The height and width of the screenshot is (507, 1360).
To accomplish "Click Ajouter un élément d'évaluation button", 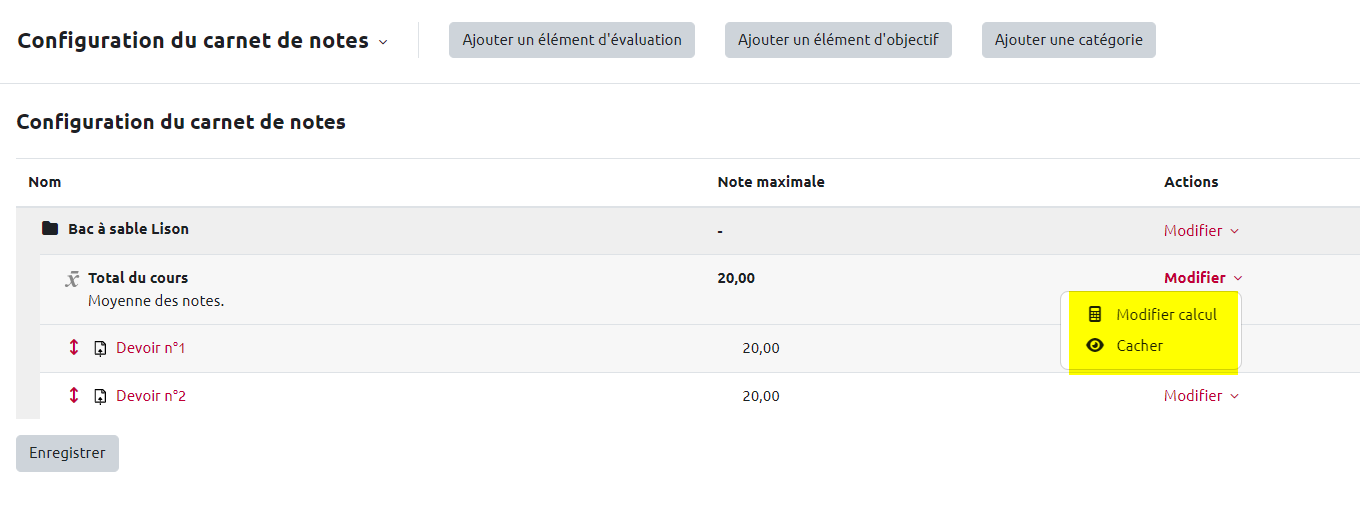I will (x=571, y=40).
